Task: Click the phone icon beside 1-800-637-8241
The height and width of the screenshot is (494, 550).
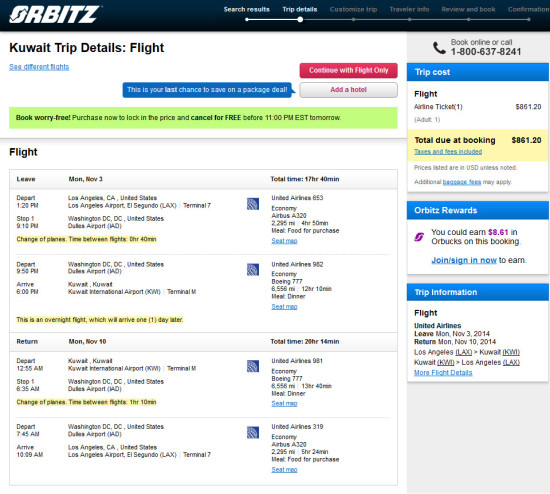Action: [439, 48]
